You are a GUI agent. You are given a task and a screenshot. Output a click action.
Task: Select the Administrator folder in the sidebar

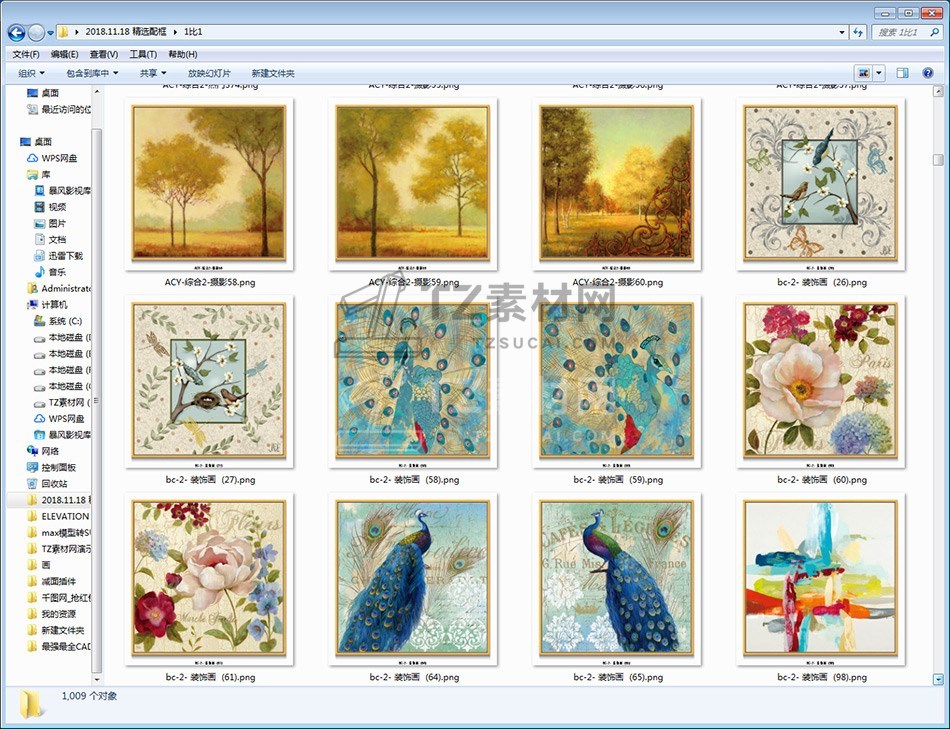coord(59,288)
